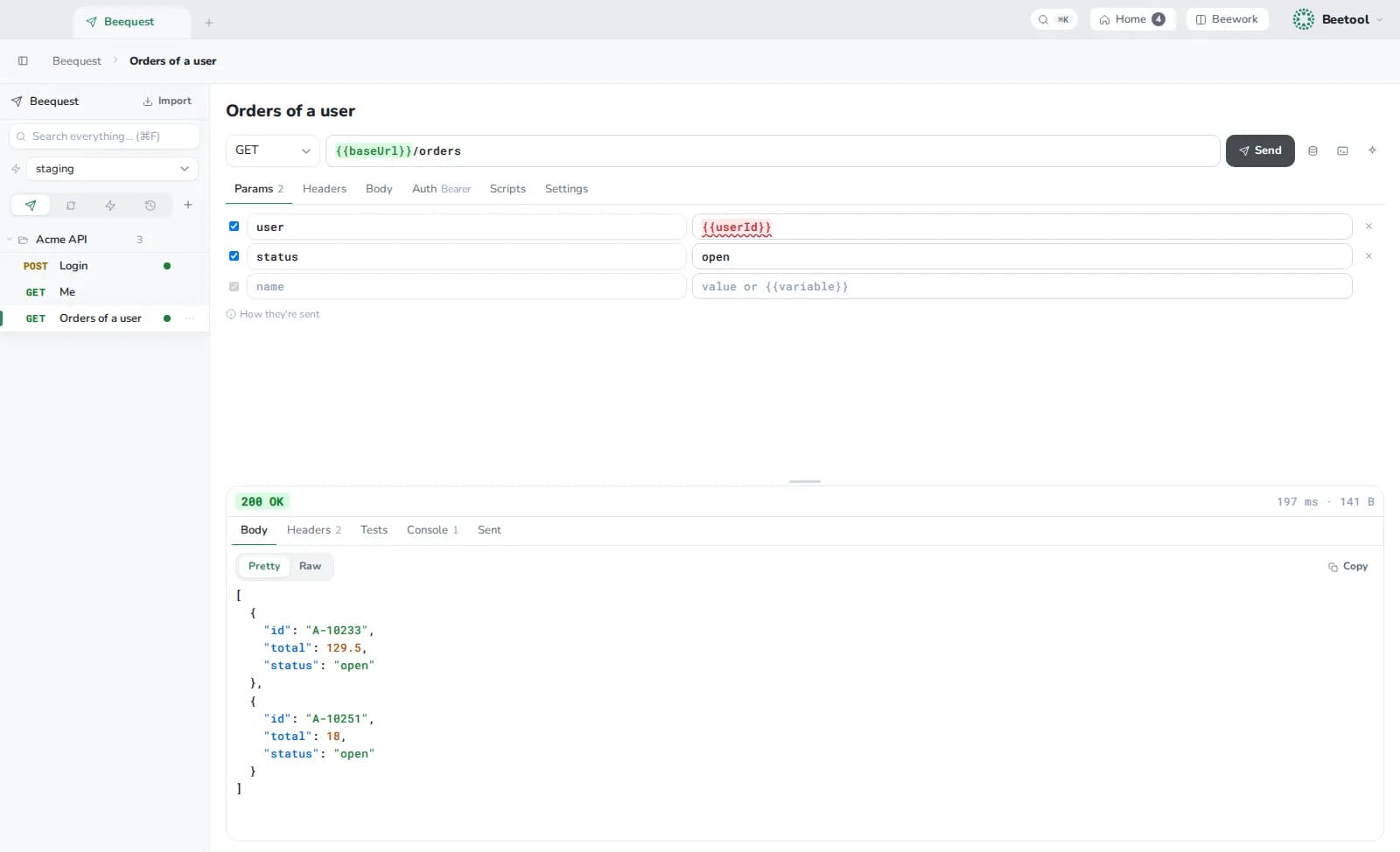Viewport: 1400px width, 852px height.
Task: Open the command search in top bar
Action: [1053, 19]
